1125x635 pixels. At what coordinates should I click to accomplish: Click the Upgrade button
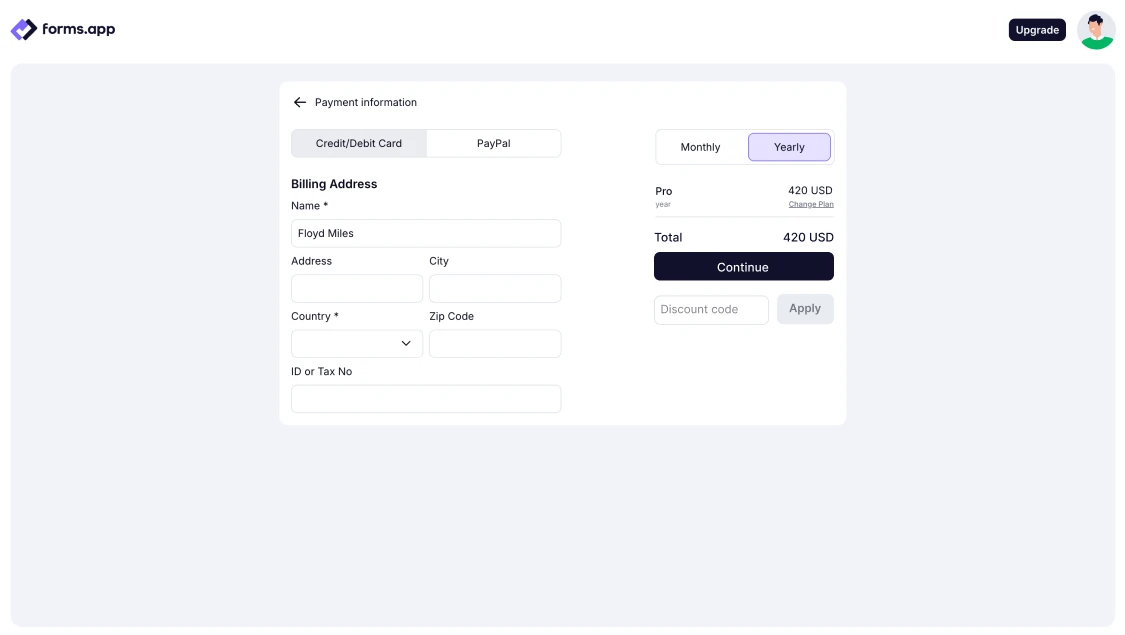[1037, 30]
